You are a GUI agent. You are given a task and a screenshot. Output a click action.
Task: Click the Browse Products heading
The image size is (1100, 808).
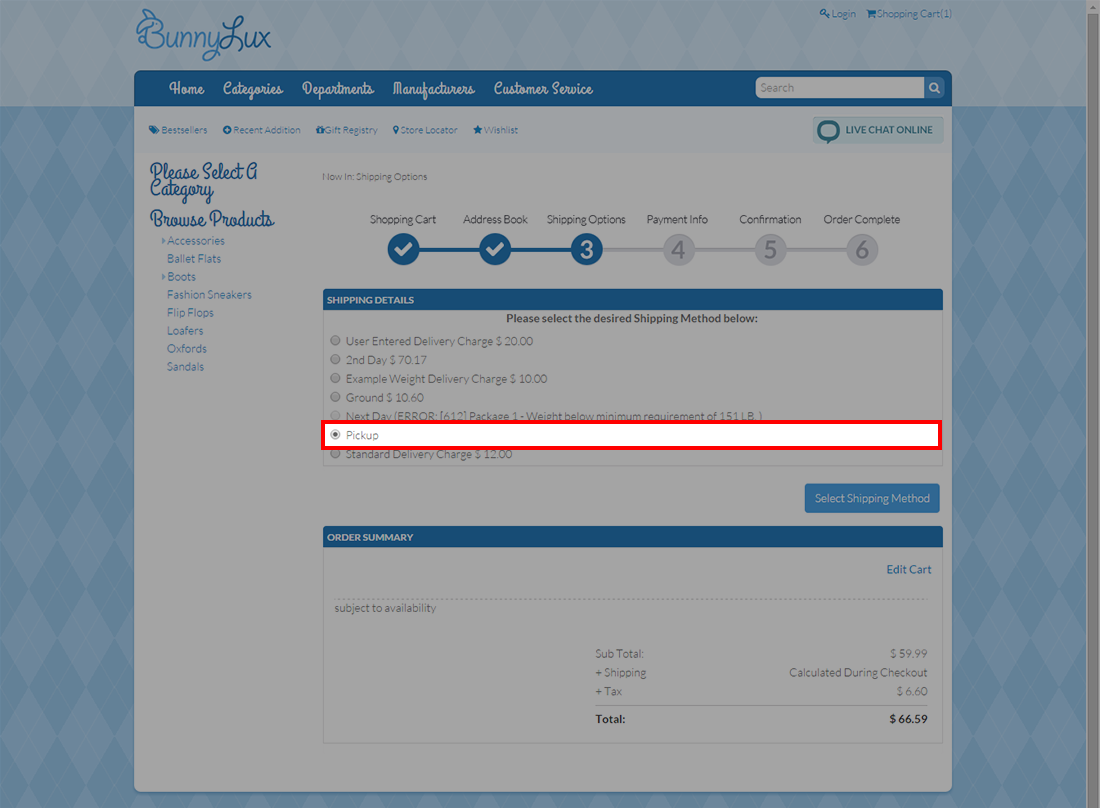(x=212, y=219)
